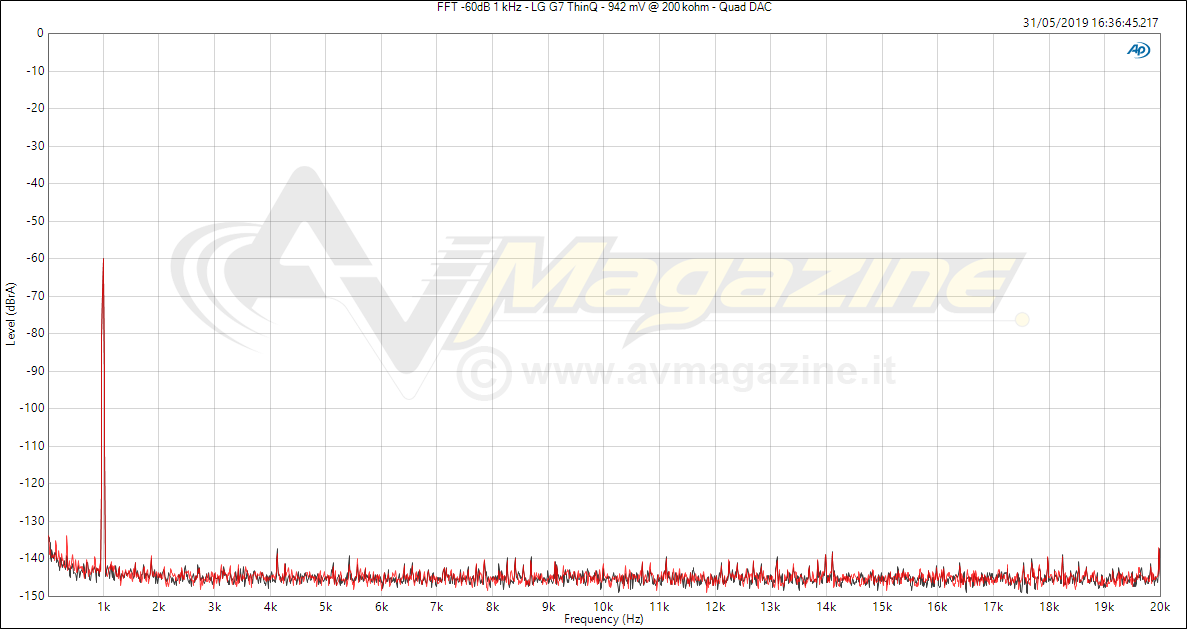Click the '3k' frequency axis tick
1187x629 pixels.
215,607
